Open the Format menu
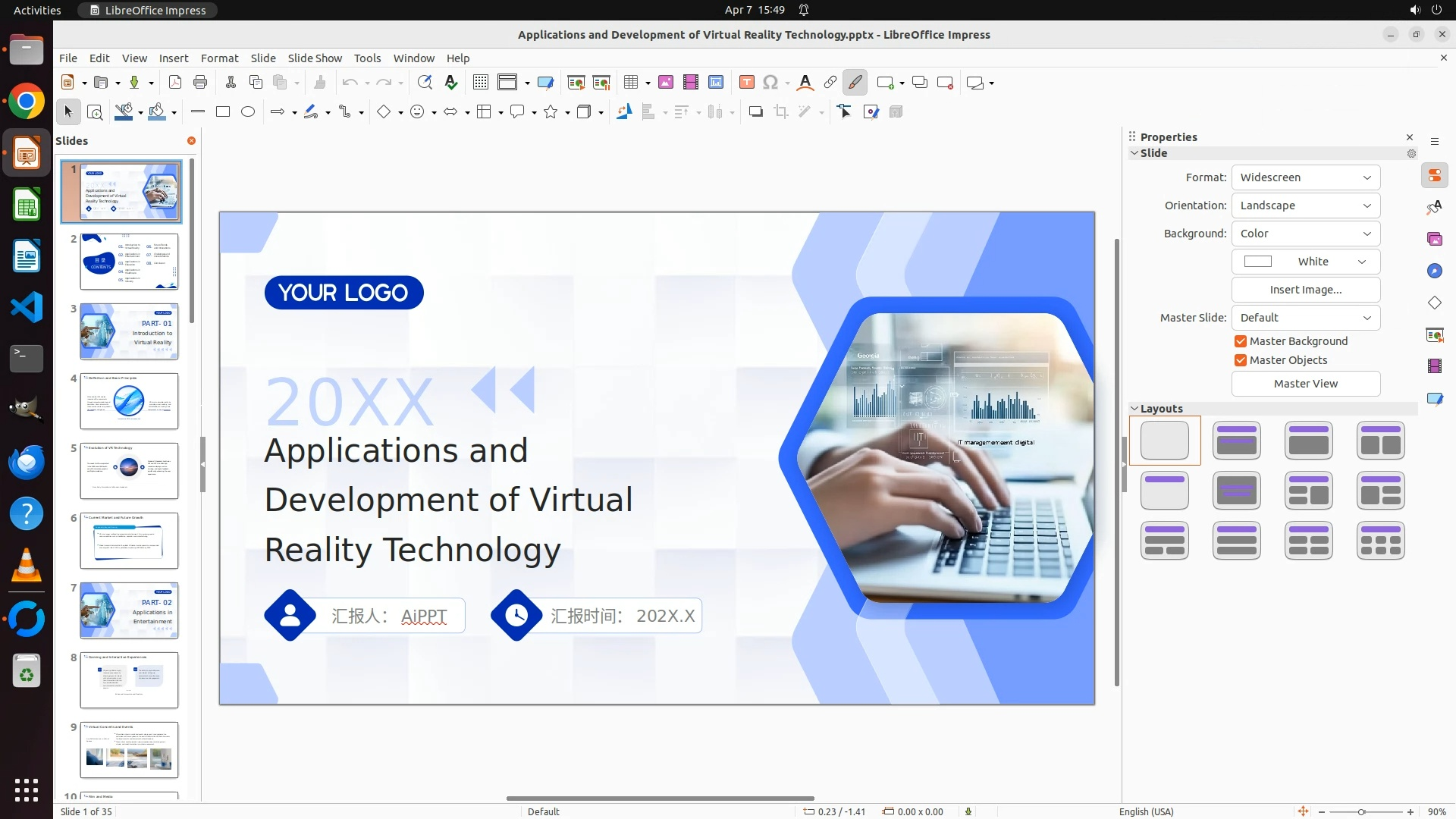This screenshot has height=819, width=1456. tap(219, 58)
